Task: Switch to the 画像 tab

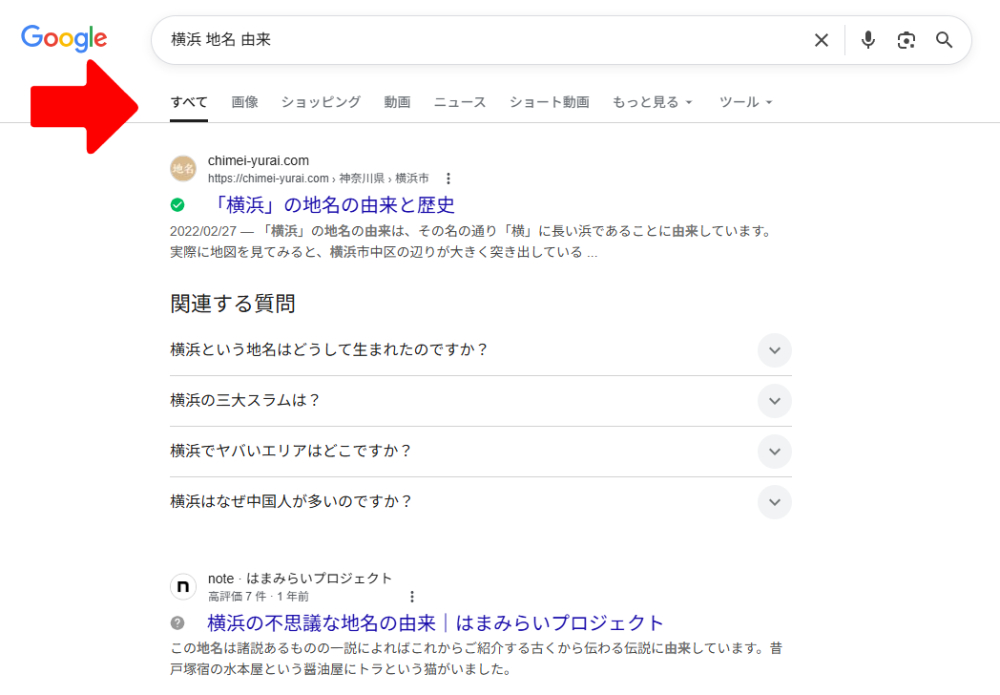Action: pos(245,101)
